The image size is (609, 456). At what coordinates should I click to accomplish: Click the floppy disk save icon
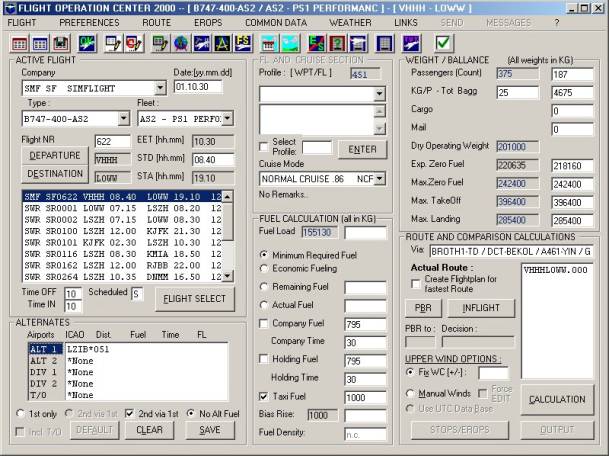[61, 44]
